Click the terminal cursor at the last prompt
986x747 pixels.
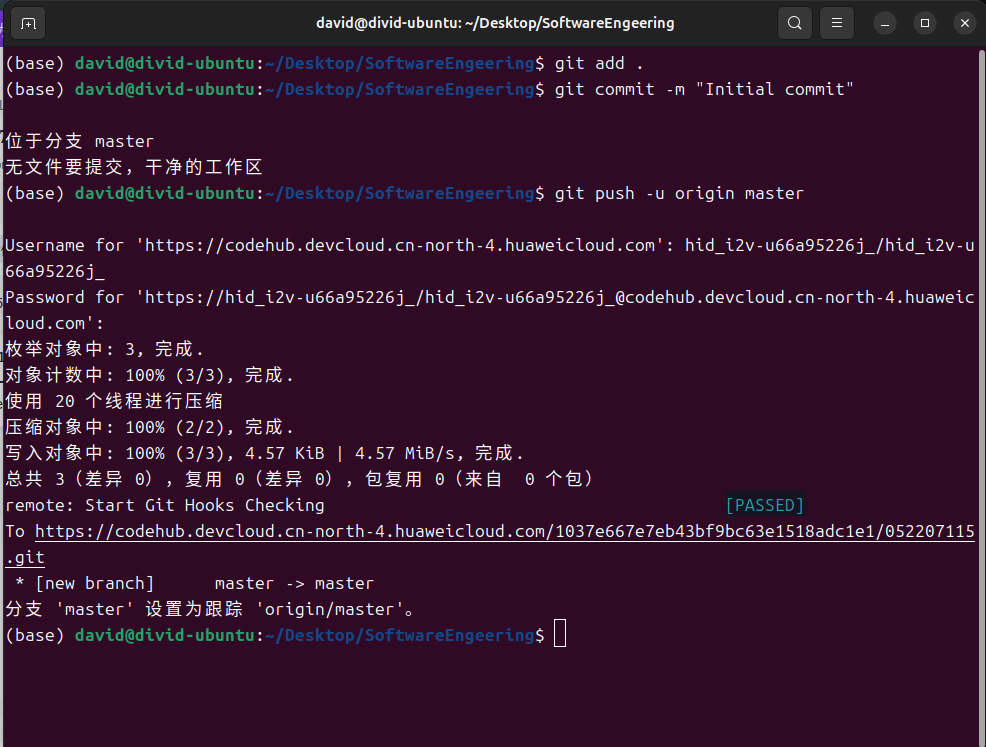(560, 635)
